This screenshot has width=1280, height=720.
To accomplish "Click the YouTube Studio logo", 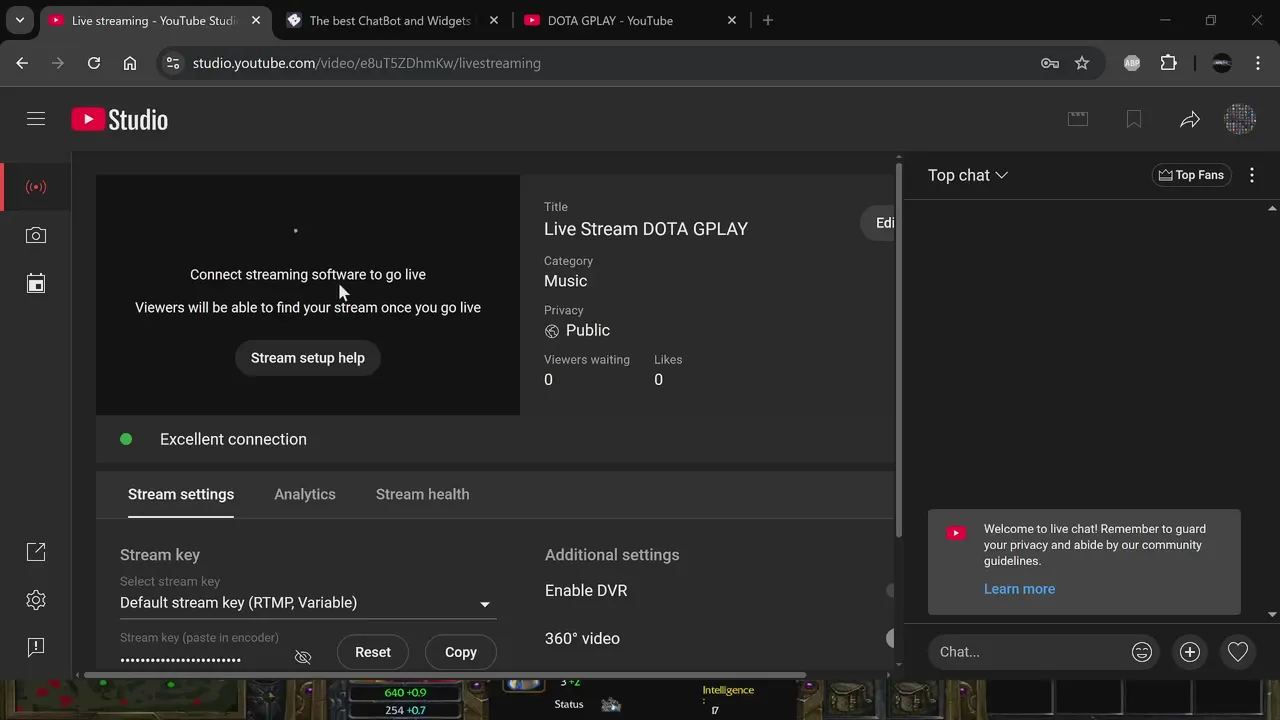I will click(120, 120).
